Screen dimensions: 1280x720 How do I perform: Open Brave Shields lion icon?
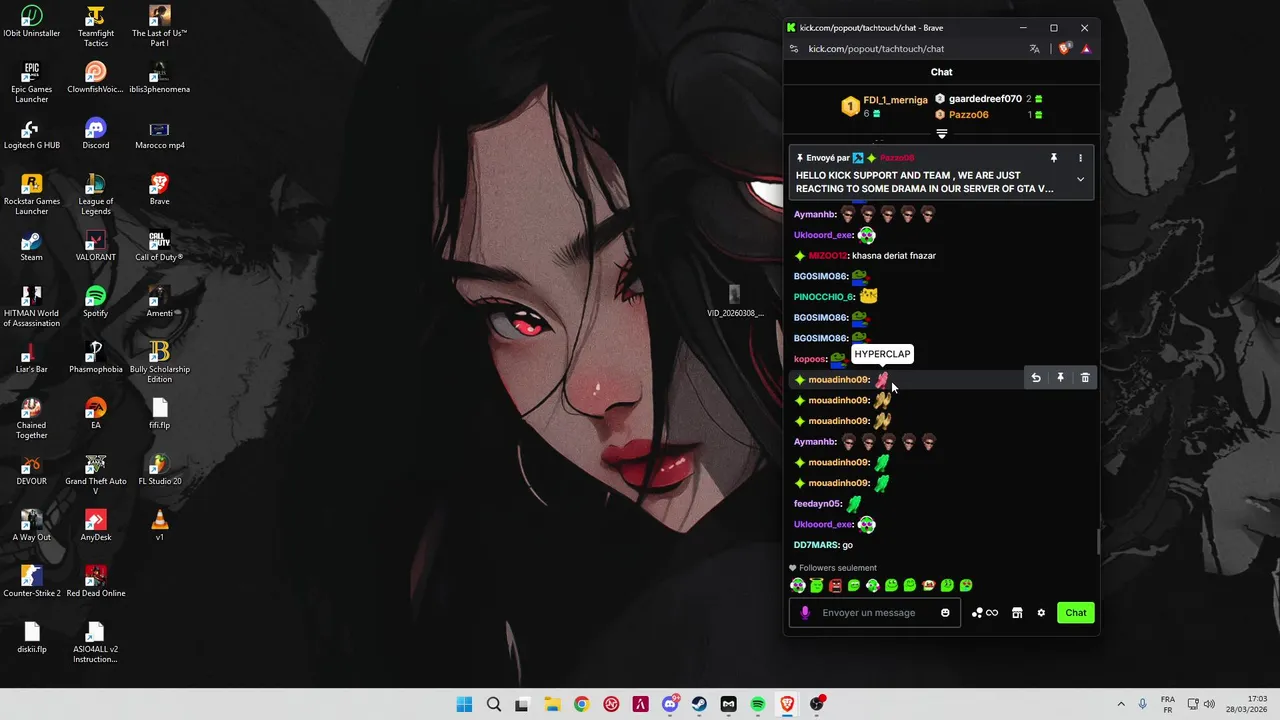[x=1065, y=49]
